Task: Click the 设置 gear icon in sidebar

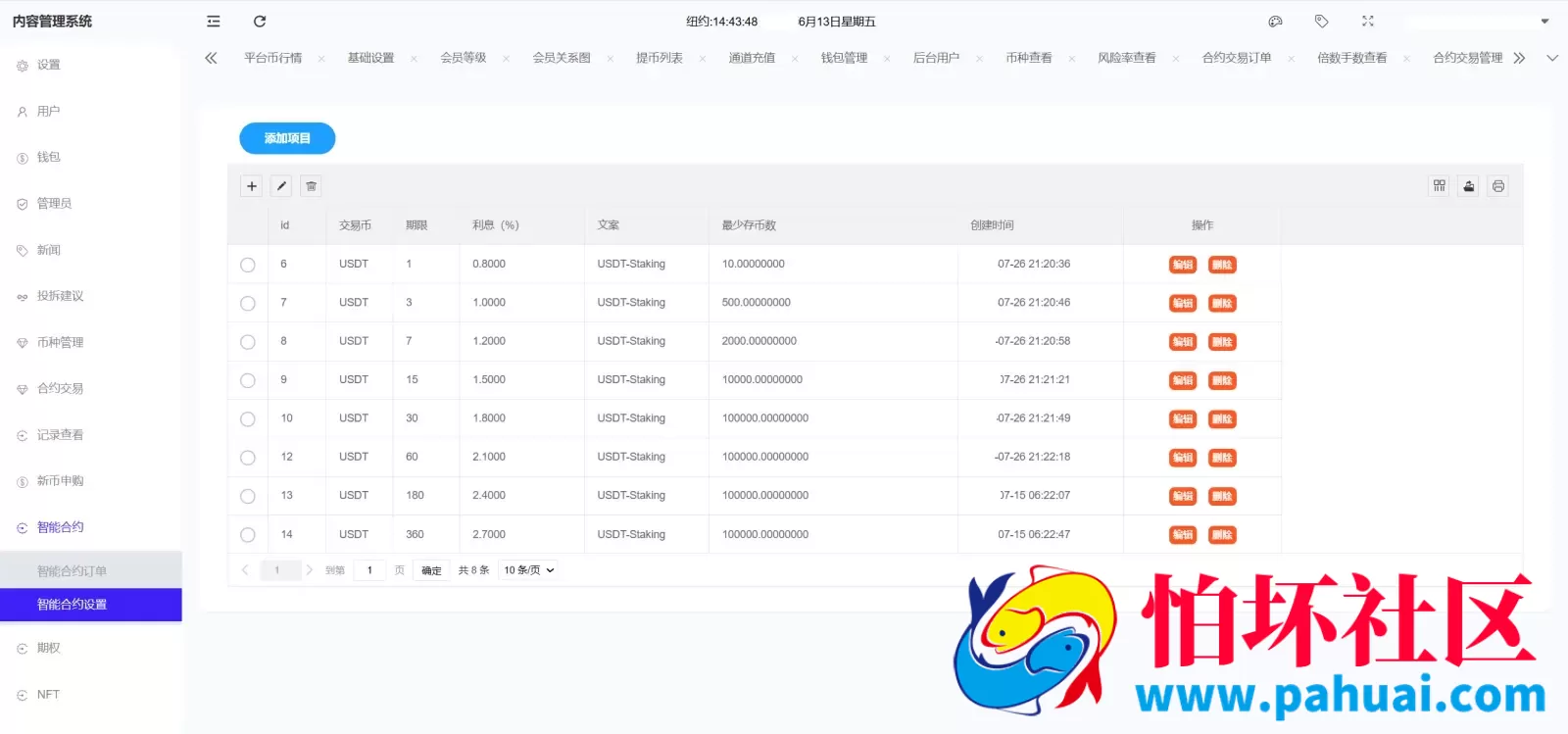Action: pos(23,66)
